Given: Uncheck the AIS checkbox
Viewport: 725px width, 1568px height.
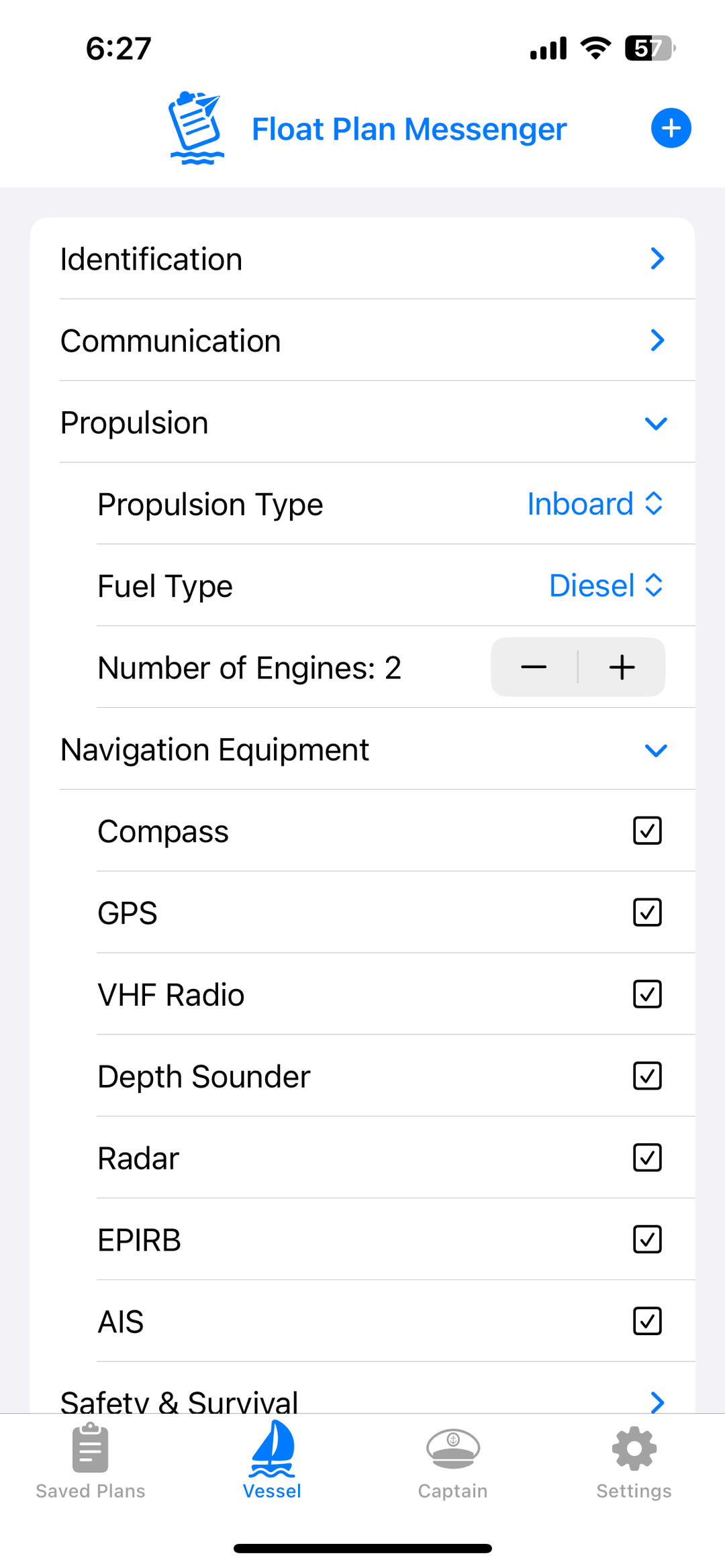Looking at the screenshot, I should pos(647,1321).
